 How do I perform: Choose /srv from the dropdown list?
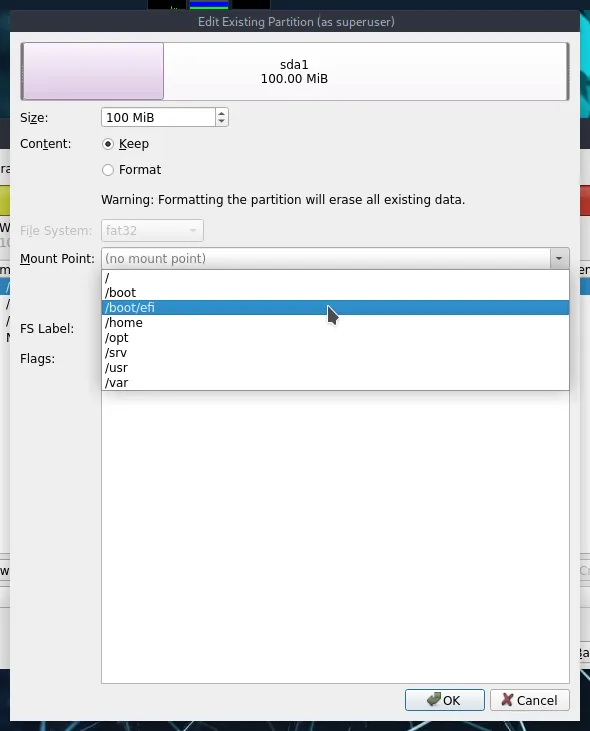336,352
